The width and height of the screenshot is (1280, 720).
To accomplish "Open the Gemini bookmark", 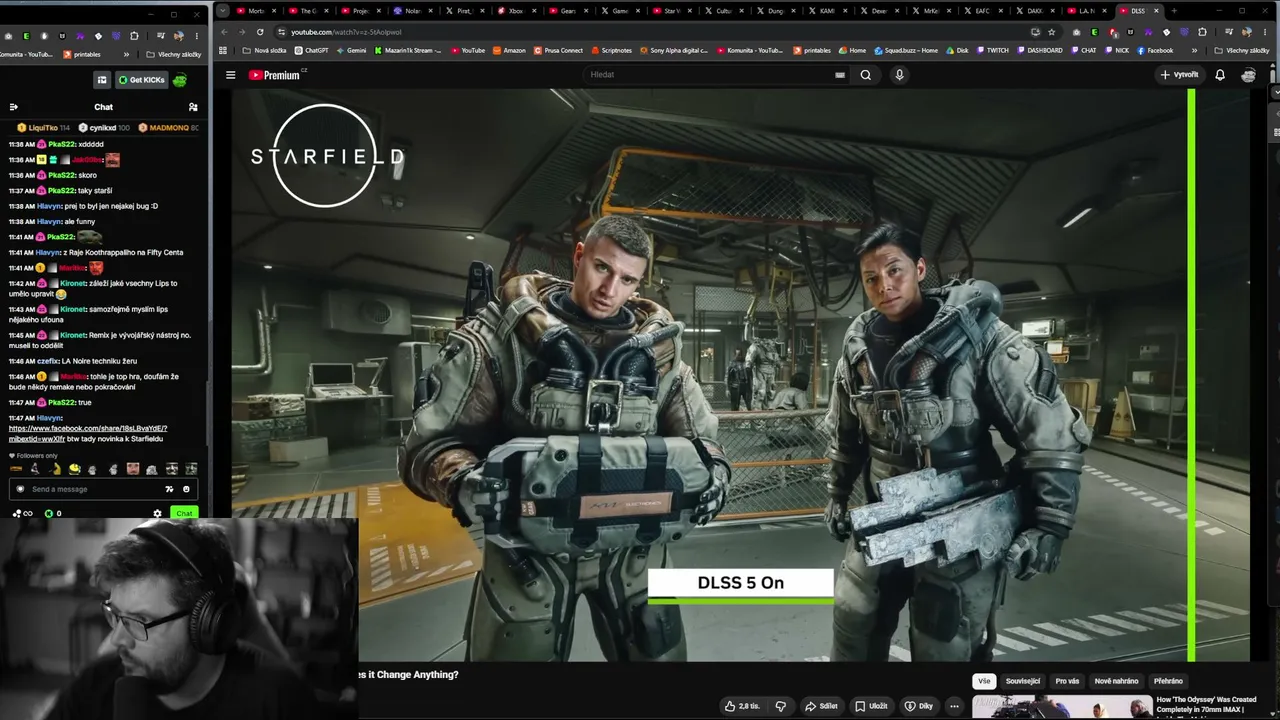I will [350, 50].
